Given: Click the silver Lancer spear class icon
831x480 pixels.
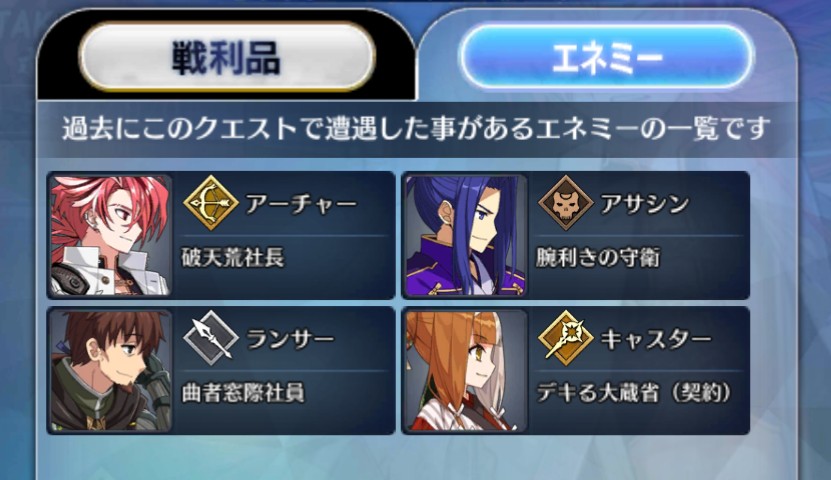Looking at the screenshot, I should pos(210,338).
